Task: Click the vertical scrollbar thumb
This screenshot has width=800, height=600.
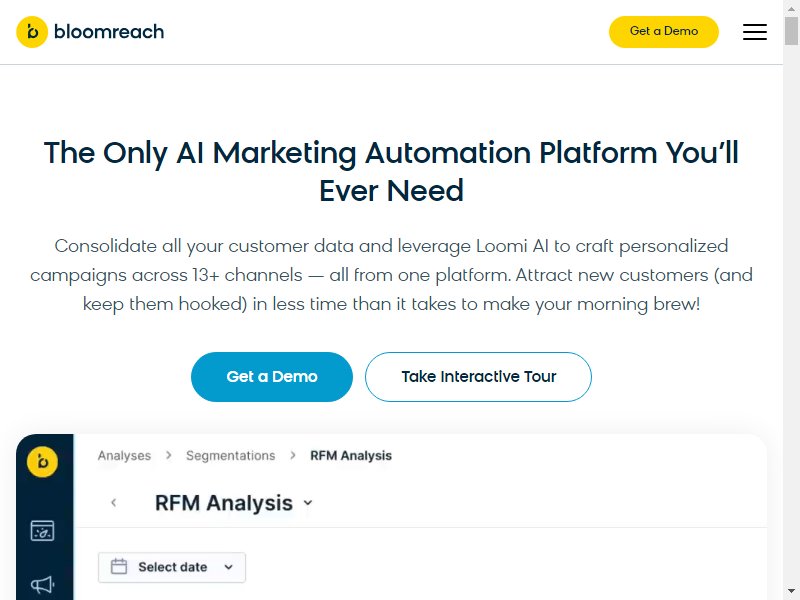Action: (x=791, y=30)
